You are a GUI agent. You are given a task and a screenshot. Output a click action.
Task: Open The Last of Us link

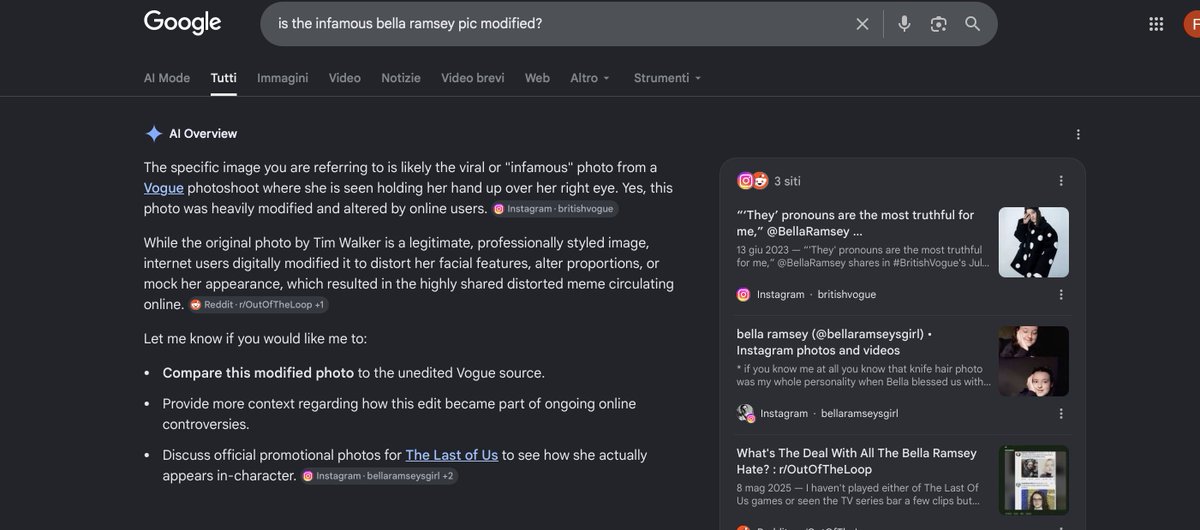452,455
